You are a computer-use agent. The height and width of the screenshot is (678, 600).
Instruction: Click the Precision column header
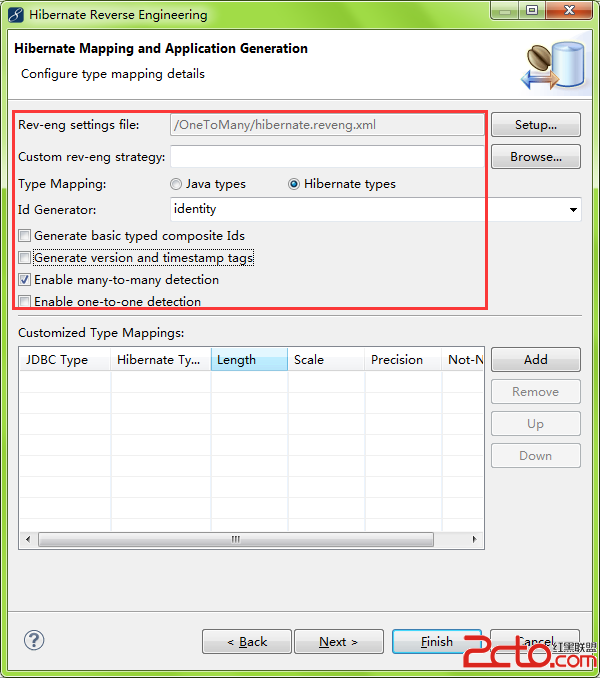point(403,359)
